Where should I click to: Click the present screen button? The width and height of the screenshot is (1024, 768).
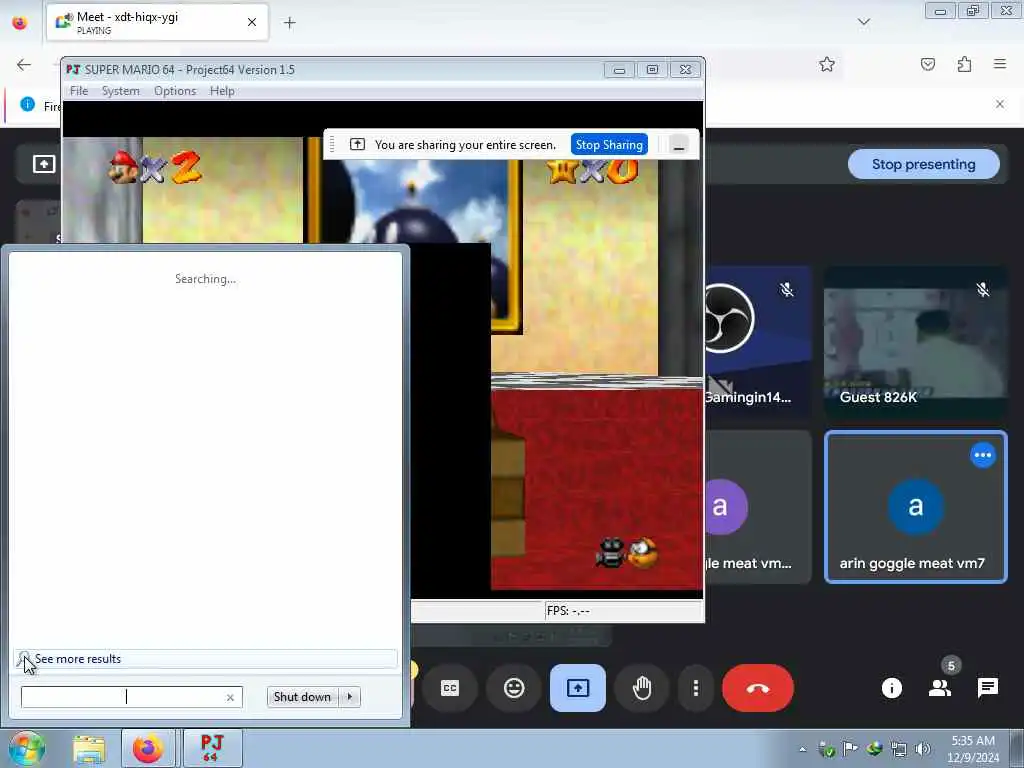click(577, 688)
